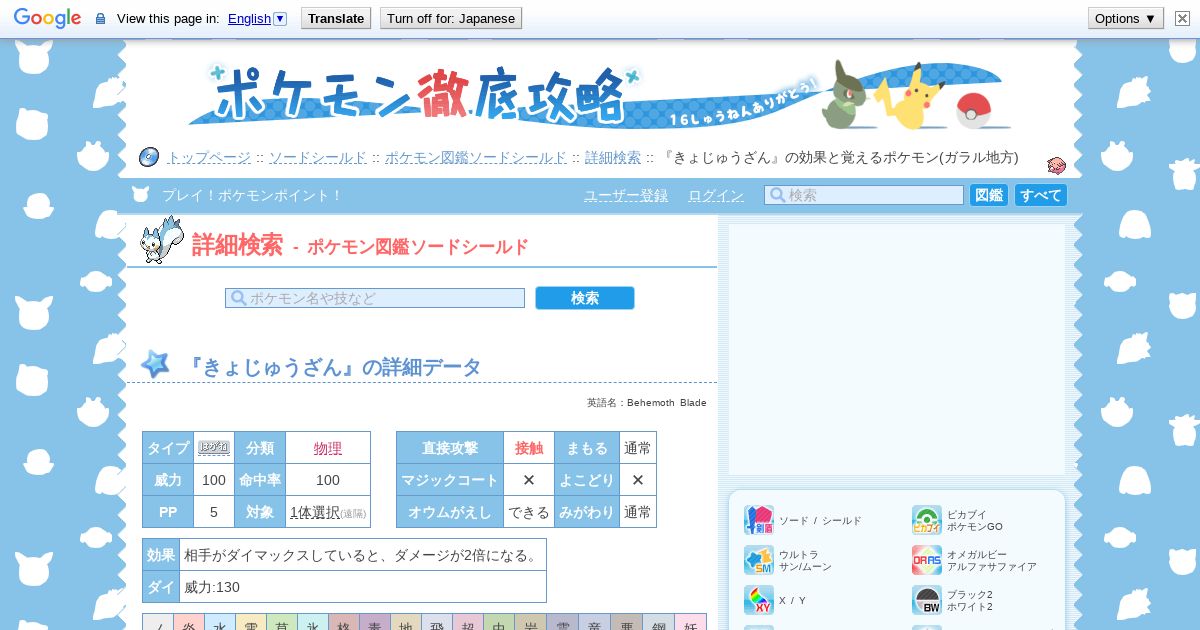
Task: Click the オウムがえし できる cell
Action: [529, 512]
